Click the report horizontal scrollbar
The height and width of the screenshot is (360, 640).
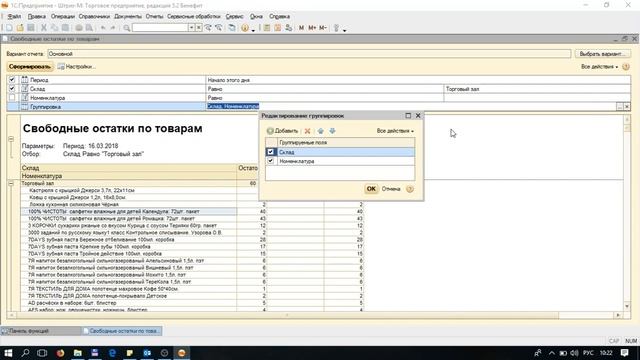287,315
